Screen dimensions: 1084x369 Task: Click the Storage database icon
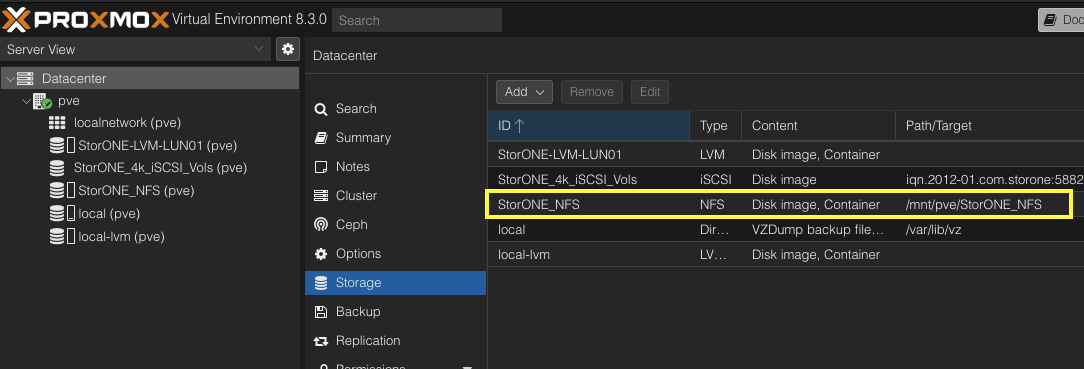(321, 283)
